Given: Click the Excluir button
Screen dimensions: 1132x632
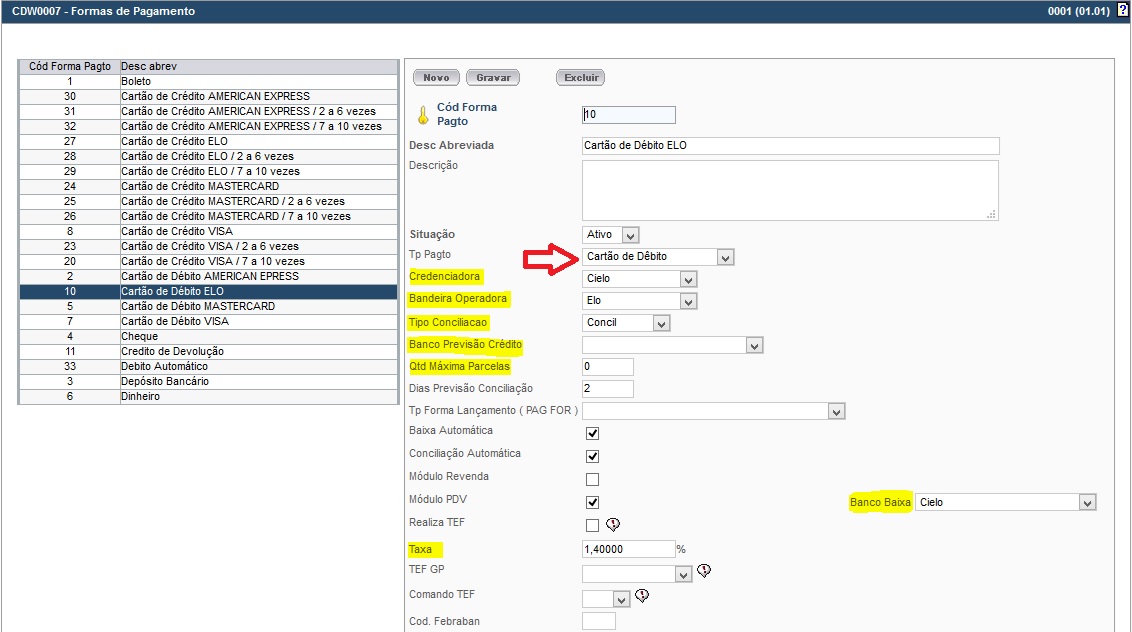Looking at the screenshot, I should tap(581, 78).
